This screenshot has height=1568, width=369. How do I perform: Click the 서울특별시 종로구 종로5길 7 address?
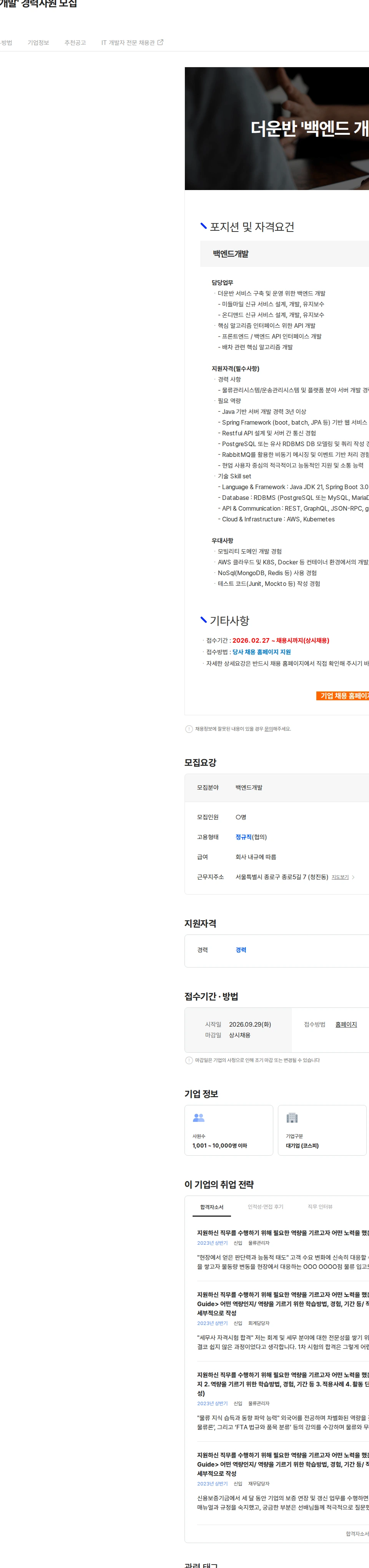click(x=282, y=877)
